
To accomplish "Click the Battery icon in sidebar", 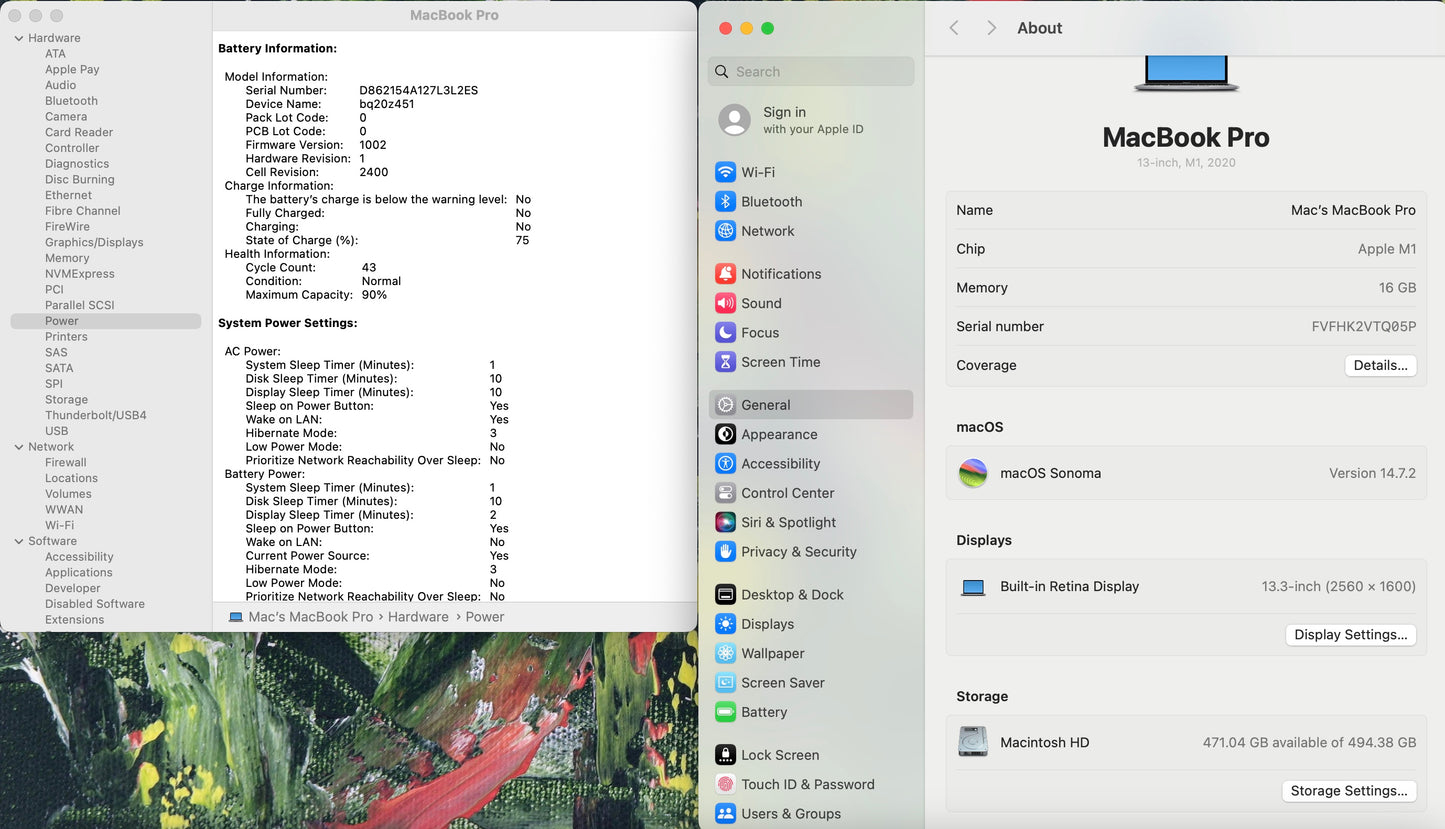I will [725, 712].
